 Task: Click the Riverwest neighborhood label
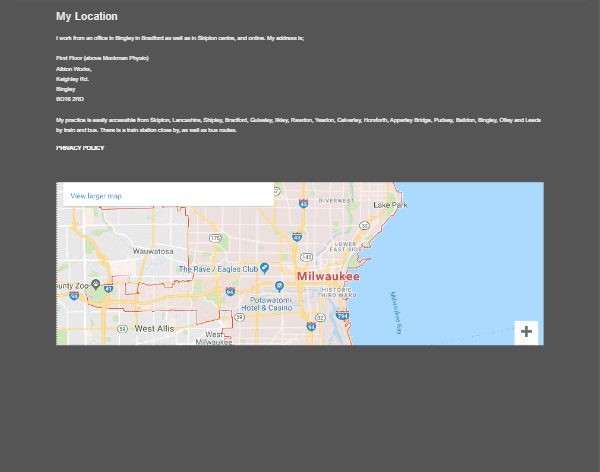click(337, 201)
